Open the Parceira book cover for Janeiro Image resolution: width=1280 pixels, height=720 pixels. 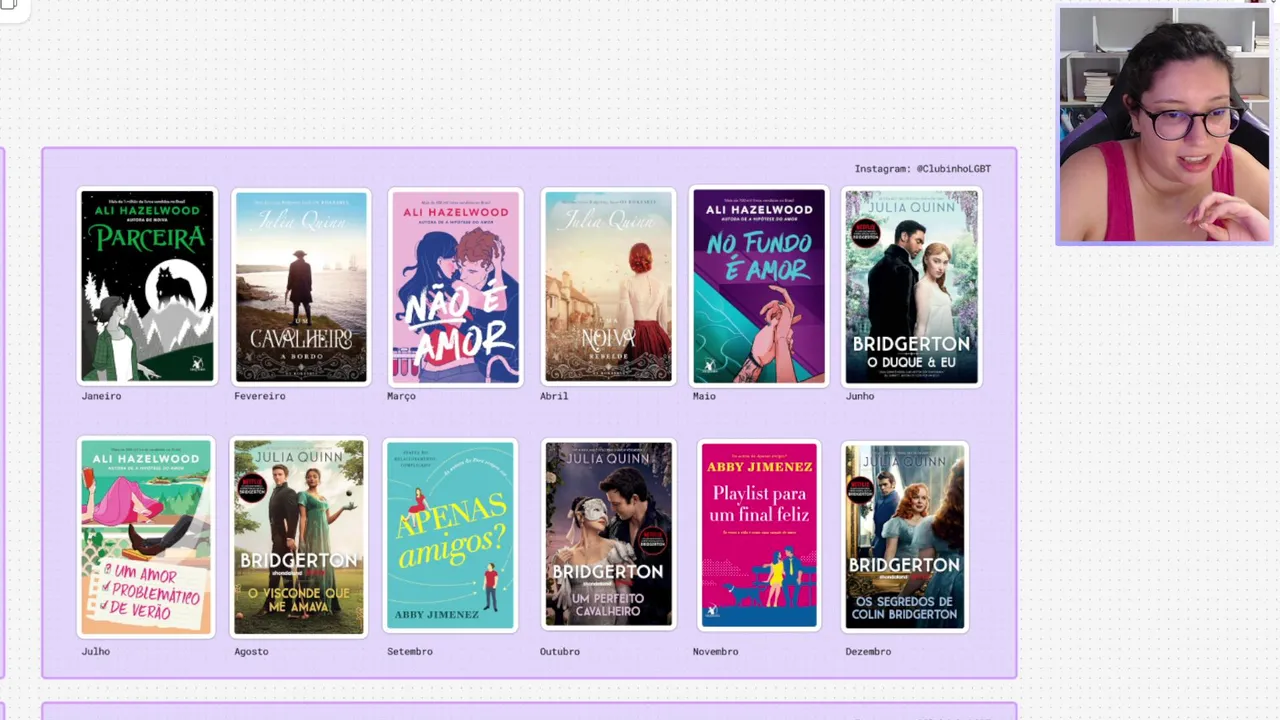coord(147,286)
